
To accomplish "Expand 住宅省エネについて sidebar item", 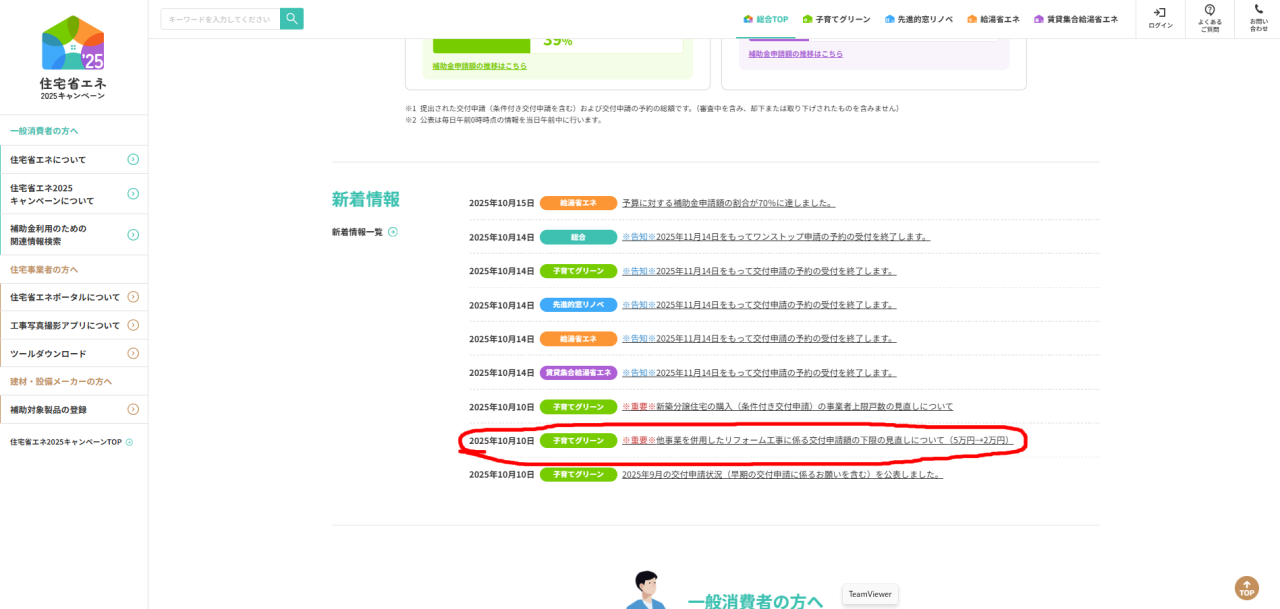I will (x=133, y=160).
